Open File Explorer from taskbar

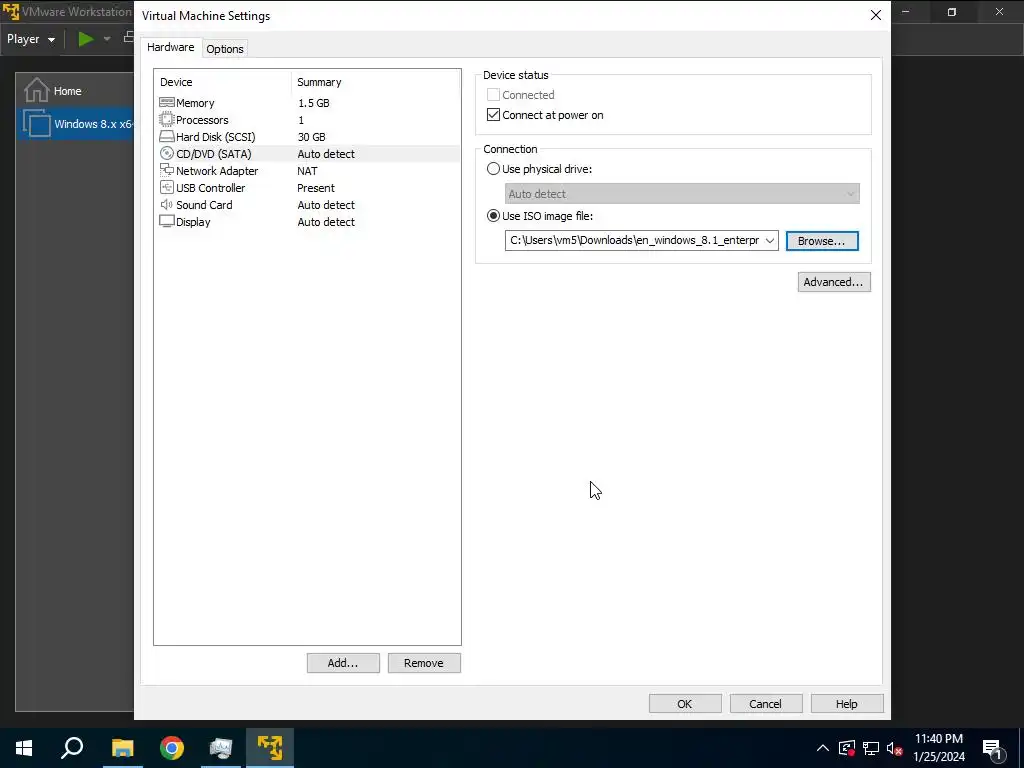pyautogui.click(x=122, y=748)
